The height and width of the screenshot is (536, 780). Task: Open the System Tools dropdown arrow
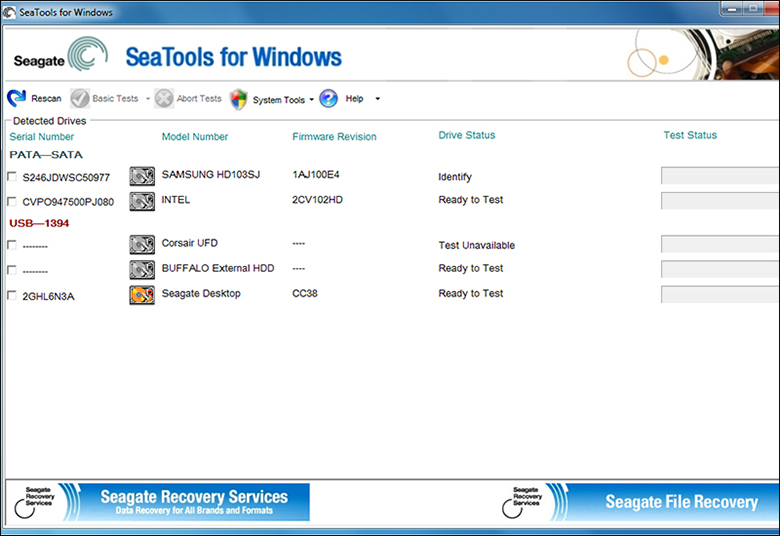click(x=312, y=100)
